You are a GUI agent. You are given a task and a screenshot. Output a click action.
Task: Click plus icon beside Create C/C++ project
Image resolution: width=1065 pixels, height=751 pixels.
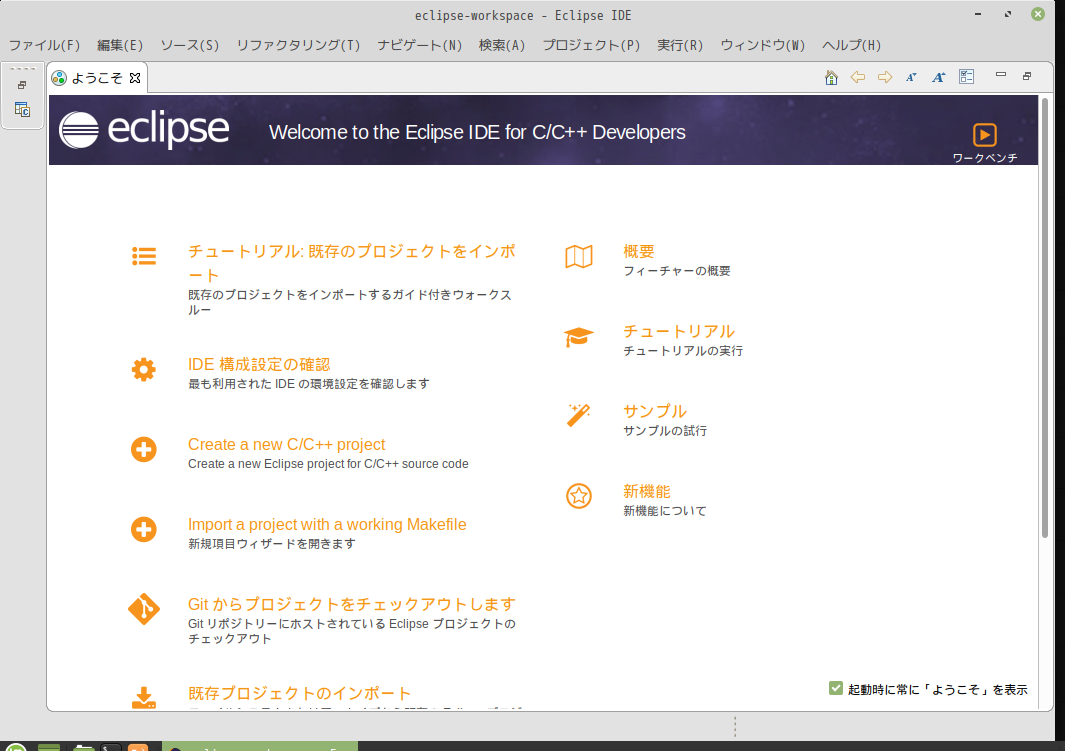pyautogui.click(x=143, y=450)
